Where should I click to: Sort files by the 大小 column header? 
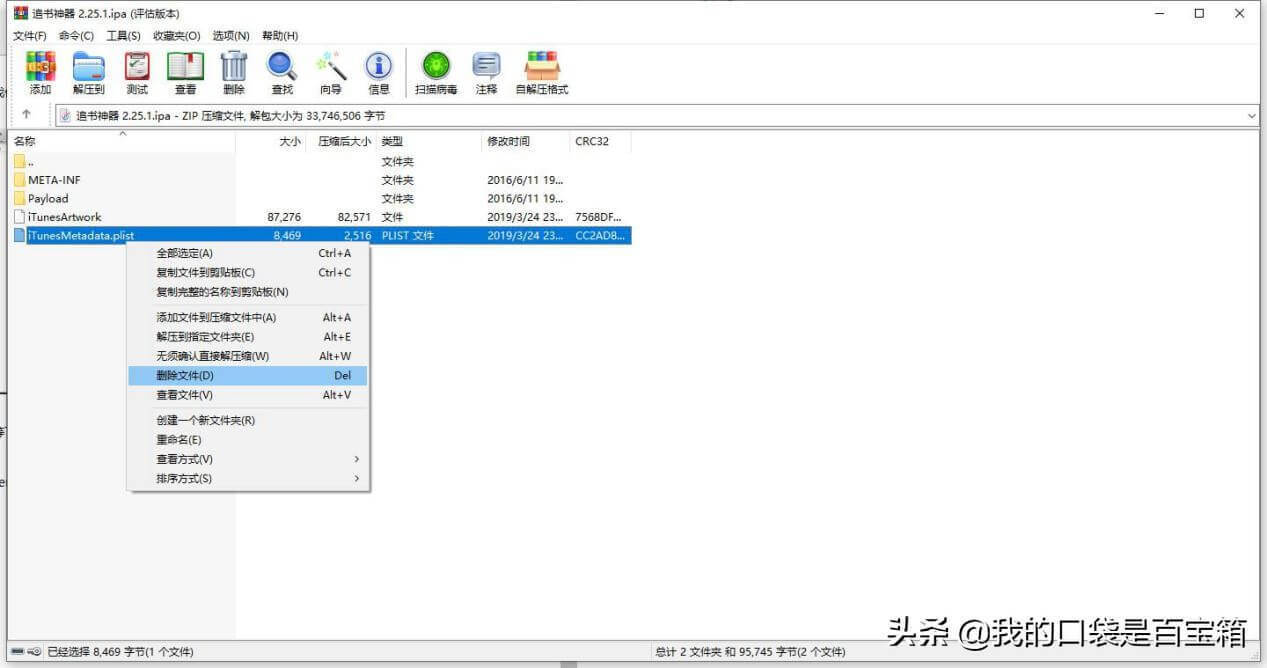pyautogui.click(x=288, y=141)
